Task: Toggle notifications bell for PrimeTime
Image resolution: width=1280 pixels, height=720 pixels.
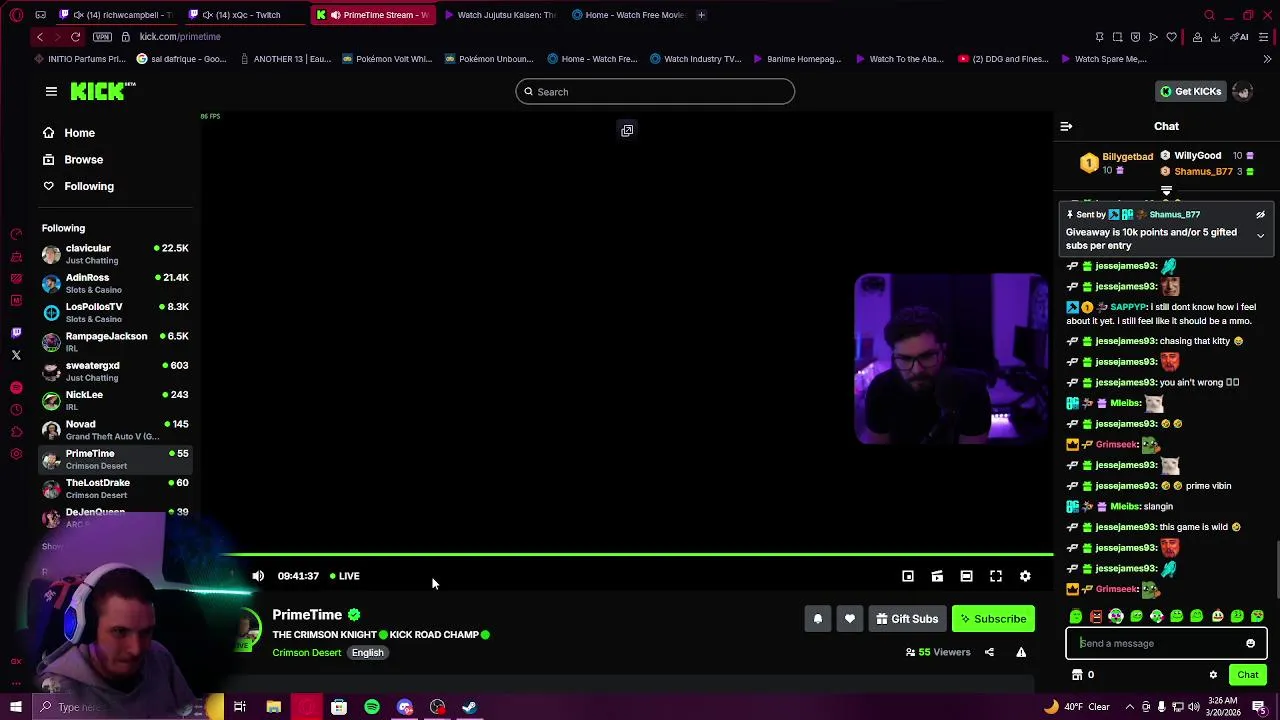Action: coord(817,619)
